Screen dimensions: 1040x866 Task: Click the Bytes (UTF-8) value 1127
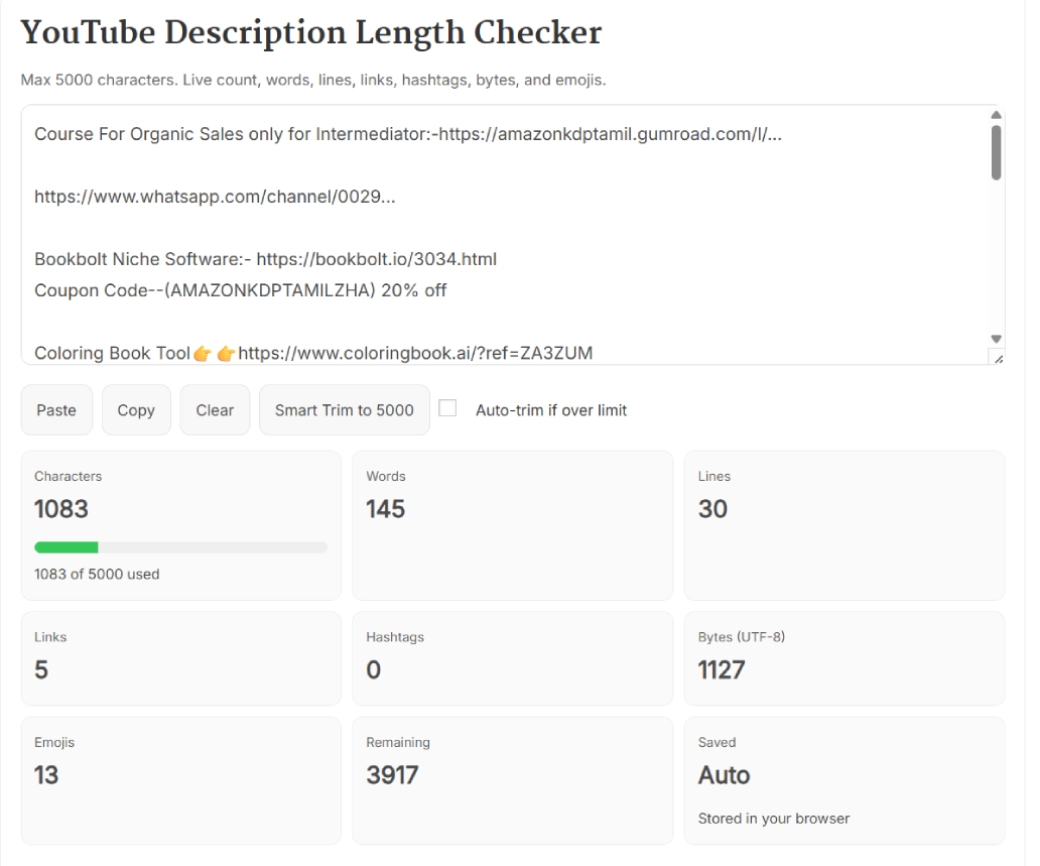click(721, 670)
